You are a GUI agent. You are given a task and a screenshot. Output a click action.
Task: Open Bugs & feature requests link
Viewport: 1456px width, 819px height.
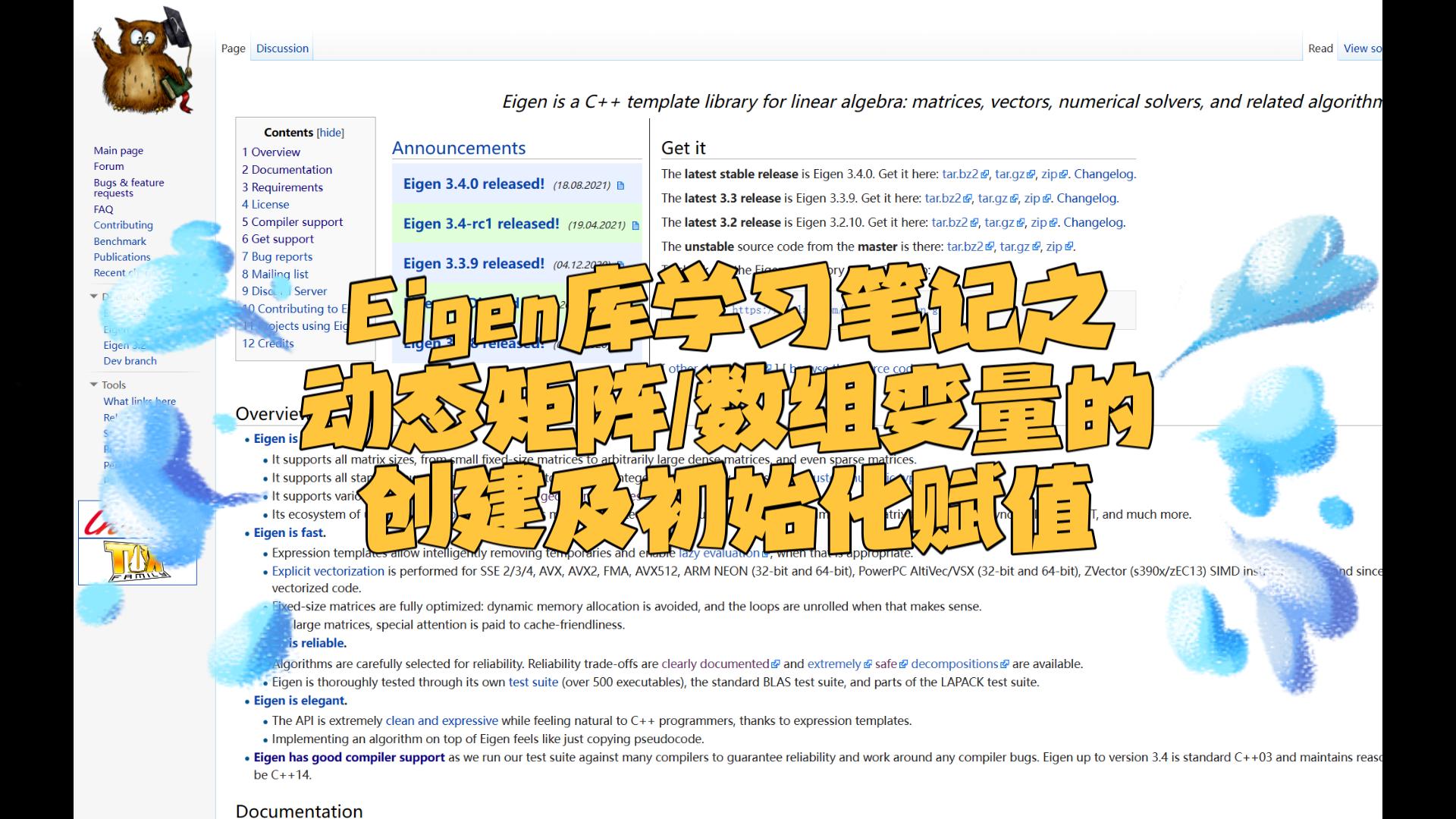[129, 188]
